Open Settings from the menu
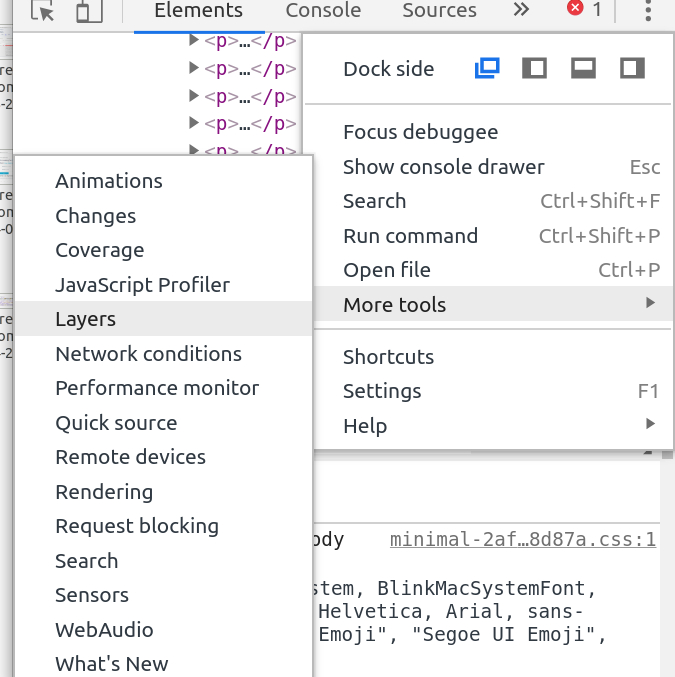Screen dimensions: 675x677 [382, 391]
